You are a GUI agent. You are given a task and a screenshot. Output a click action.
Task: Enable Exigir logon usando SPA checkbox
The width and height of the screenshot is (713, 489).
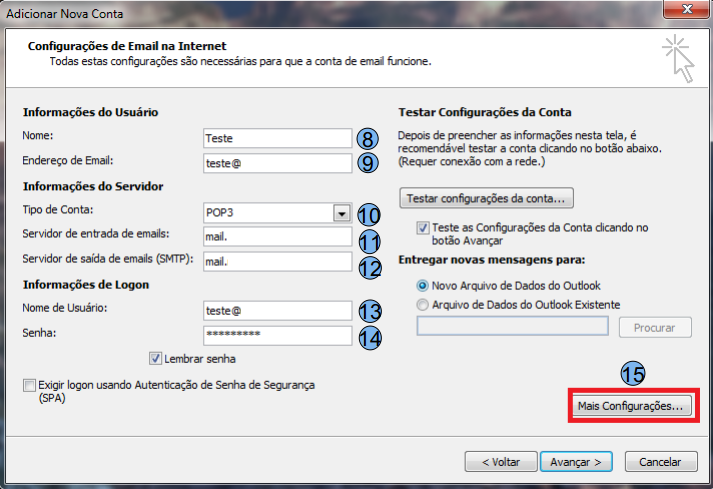coord(28,385)
